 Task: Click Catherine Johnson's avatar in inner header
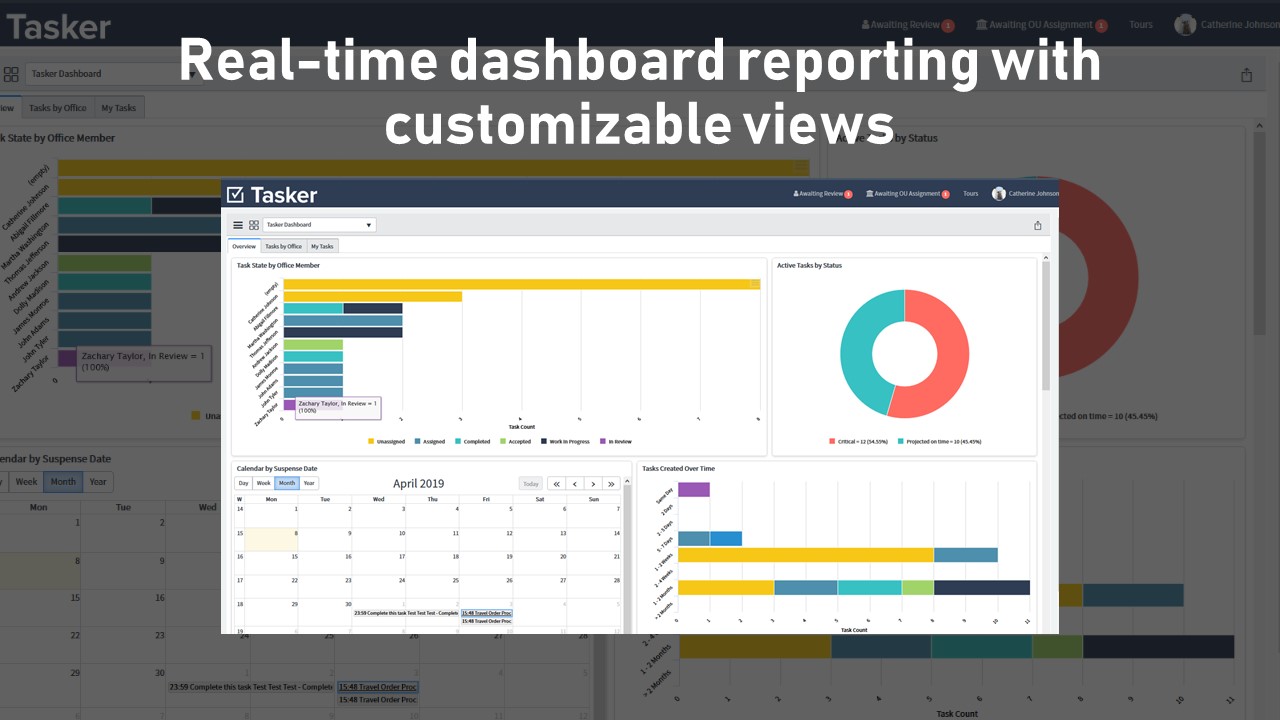pos(998,194)
